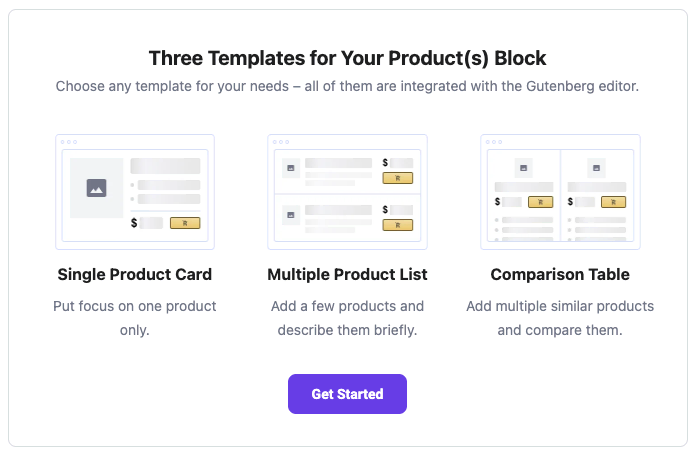Click the Comparison Table template thumbnail

tap(560, 192)
